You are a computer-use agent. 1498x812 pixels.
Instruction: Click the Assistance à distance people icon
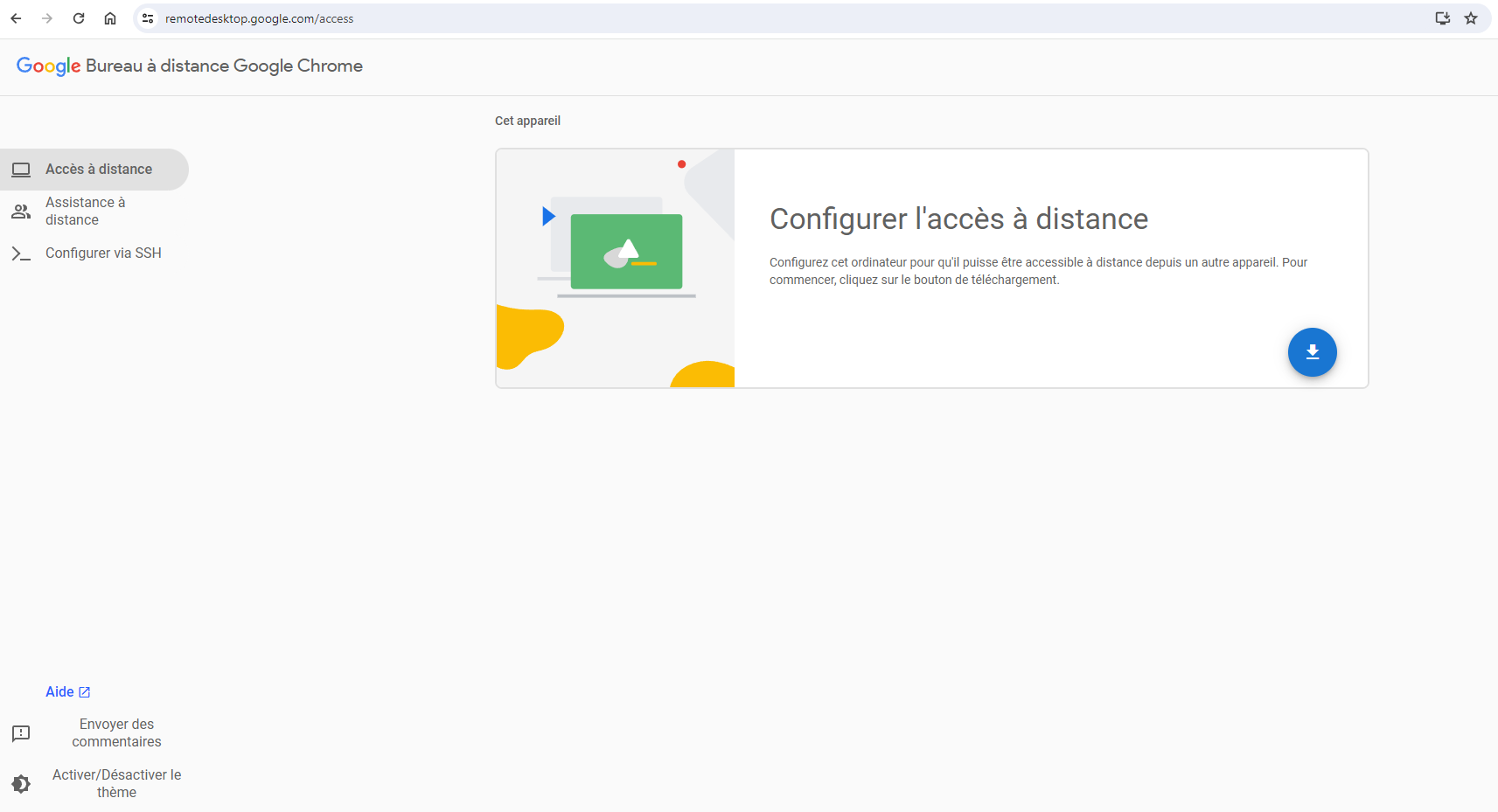(x=21, y=212)
